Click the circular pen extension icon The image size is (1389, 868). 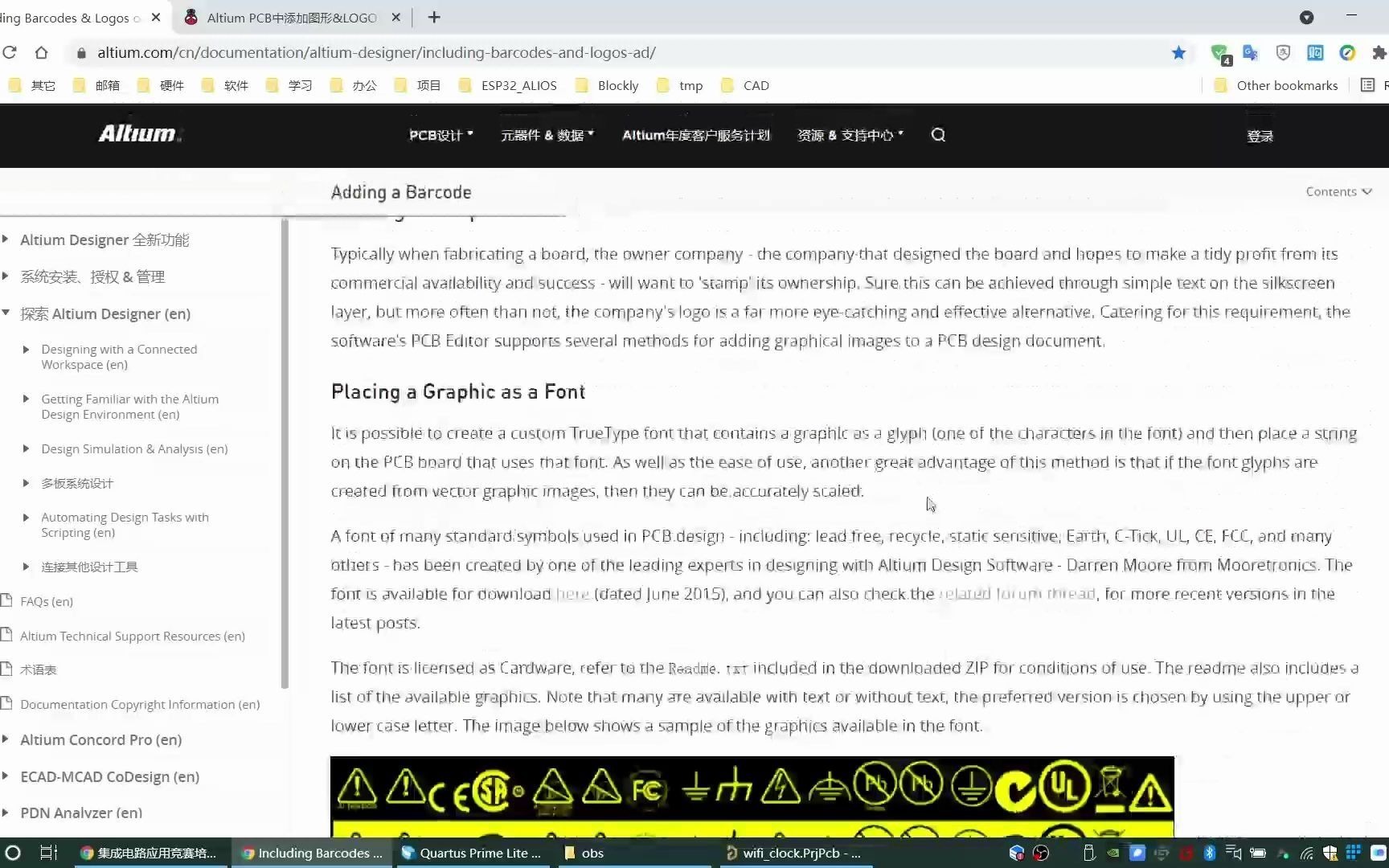[1347, 52]
